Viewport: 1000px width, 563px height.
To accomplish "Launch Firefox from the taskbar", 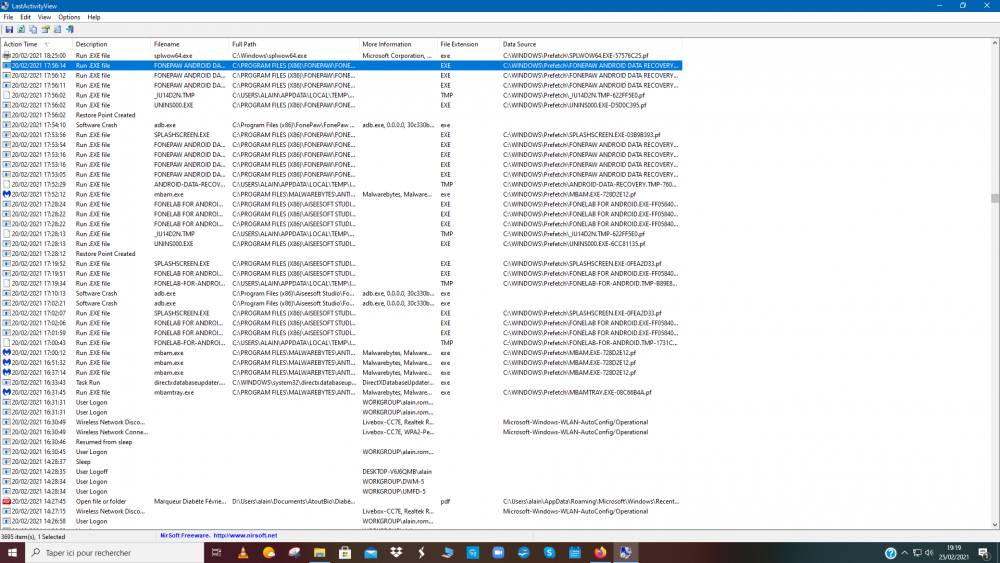I will pyautogui.click(x=600, y=552).
